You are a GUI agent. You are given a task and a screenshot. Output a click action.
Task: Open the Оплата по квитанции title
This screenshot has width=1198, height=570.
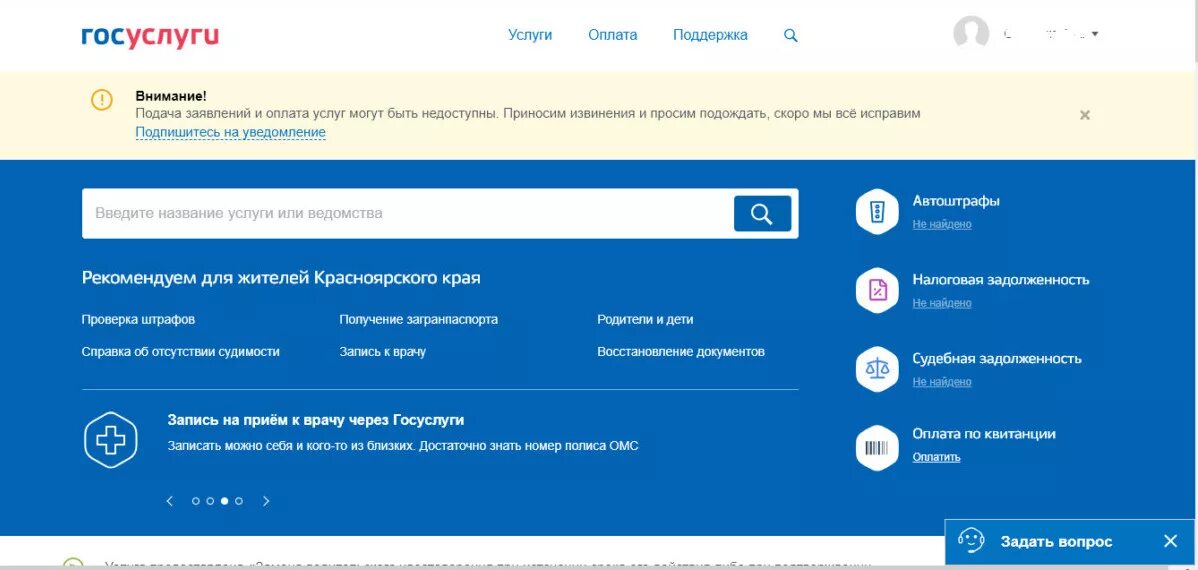(x=984, y=433)
